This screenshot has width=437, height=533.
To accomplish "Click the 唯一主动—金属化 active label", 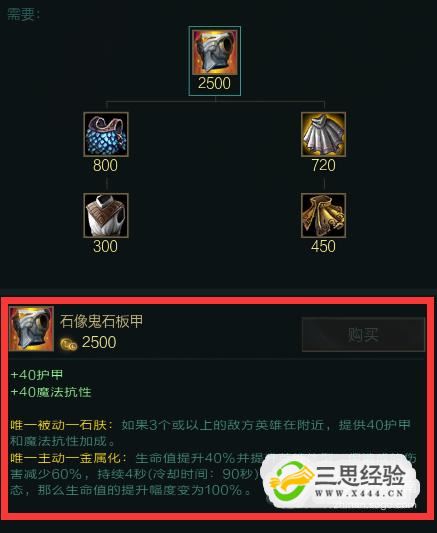I will [68, 458].
